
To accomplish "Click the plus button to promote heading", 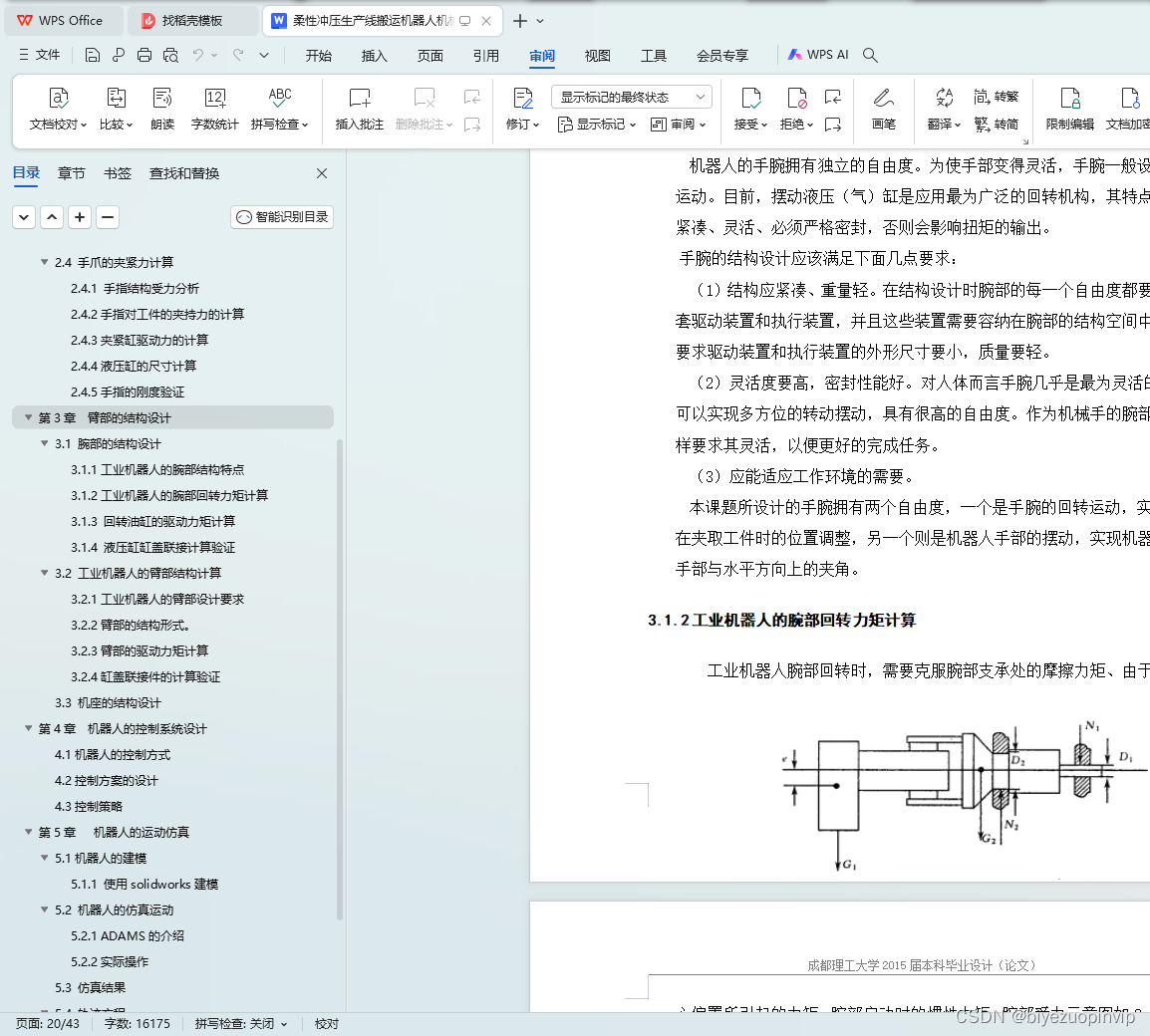I will click(80, 217).
